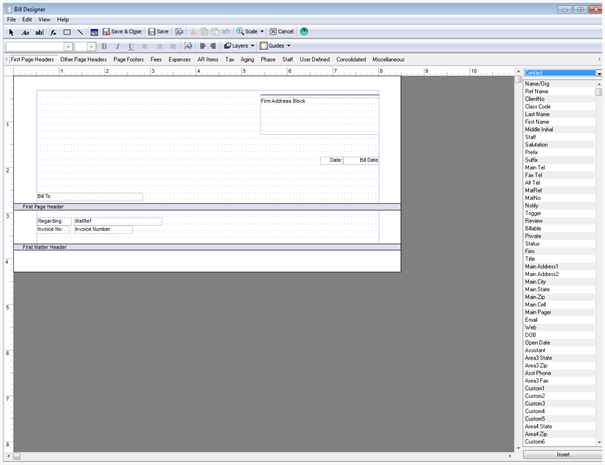Select Email in the field list

point(559,320)
